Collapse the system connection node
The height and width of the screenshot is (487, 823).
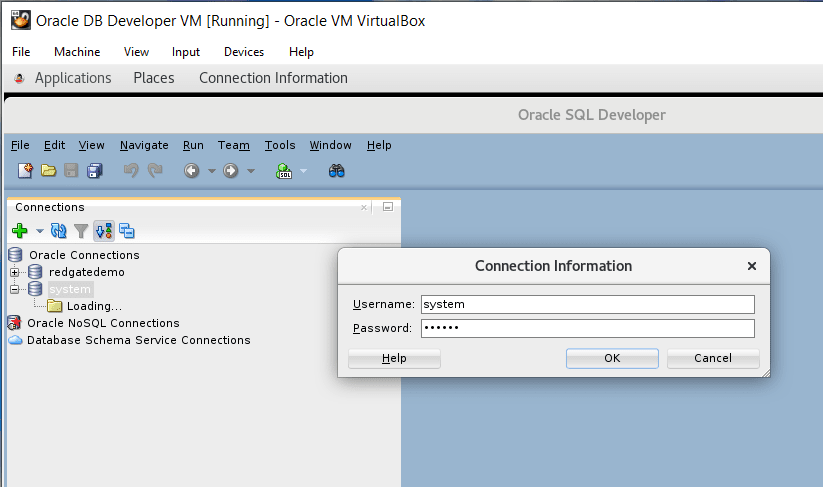click(x=15, y=289)
